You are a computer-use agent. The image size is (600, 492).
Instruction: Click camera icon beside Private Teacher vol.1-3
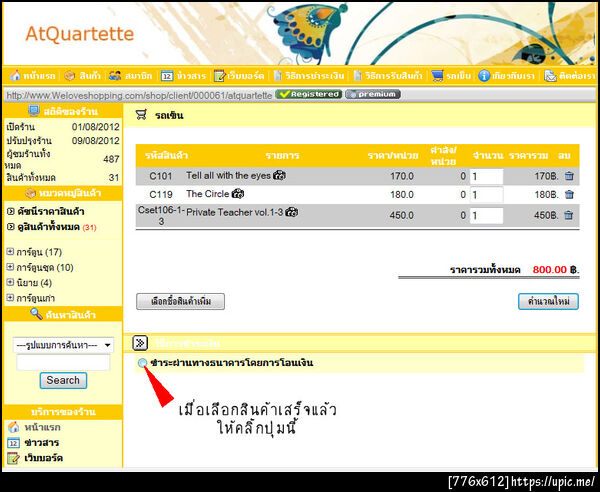click(292, 212)
